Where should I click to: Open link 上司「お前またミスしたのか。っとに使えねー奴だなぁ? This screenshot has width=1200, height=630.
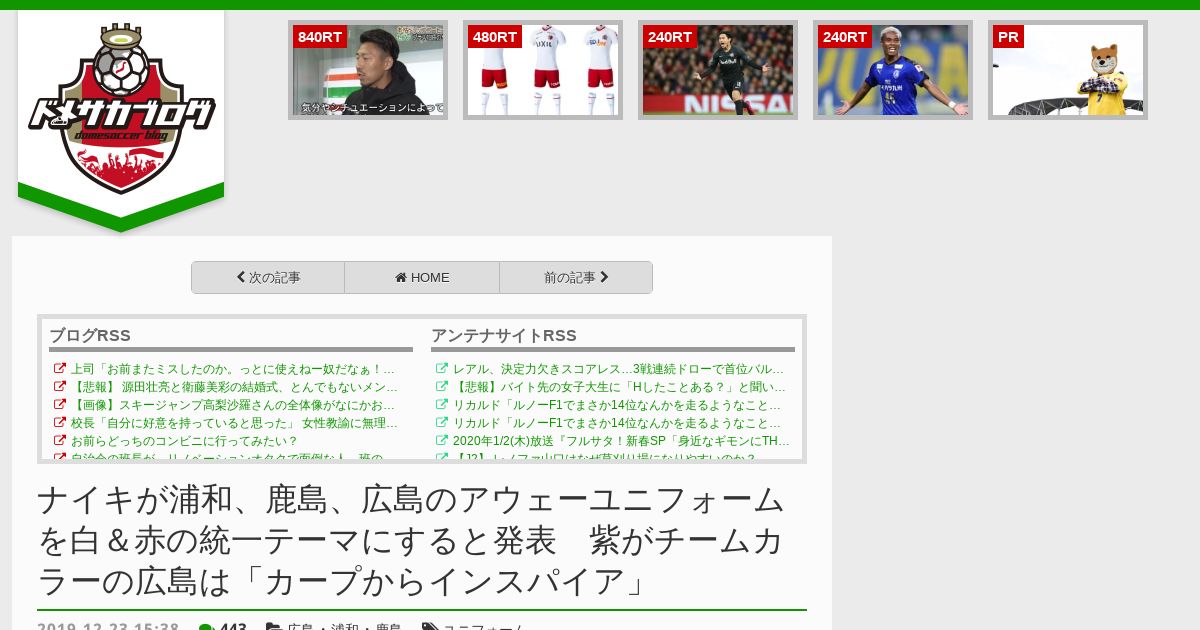[233, 369]
